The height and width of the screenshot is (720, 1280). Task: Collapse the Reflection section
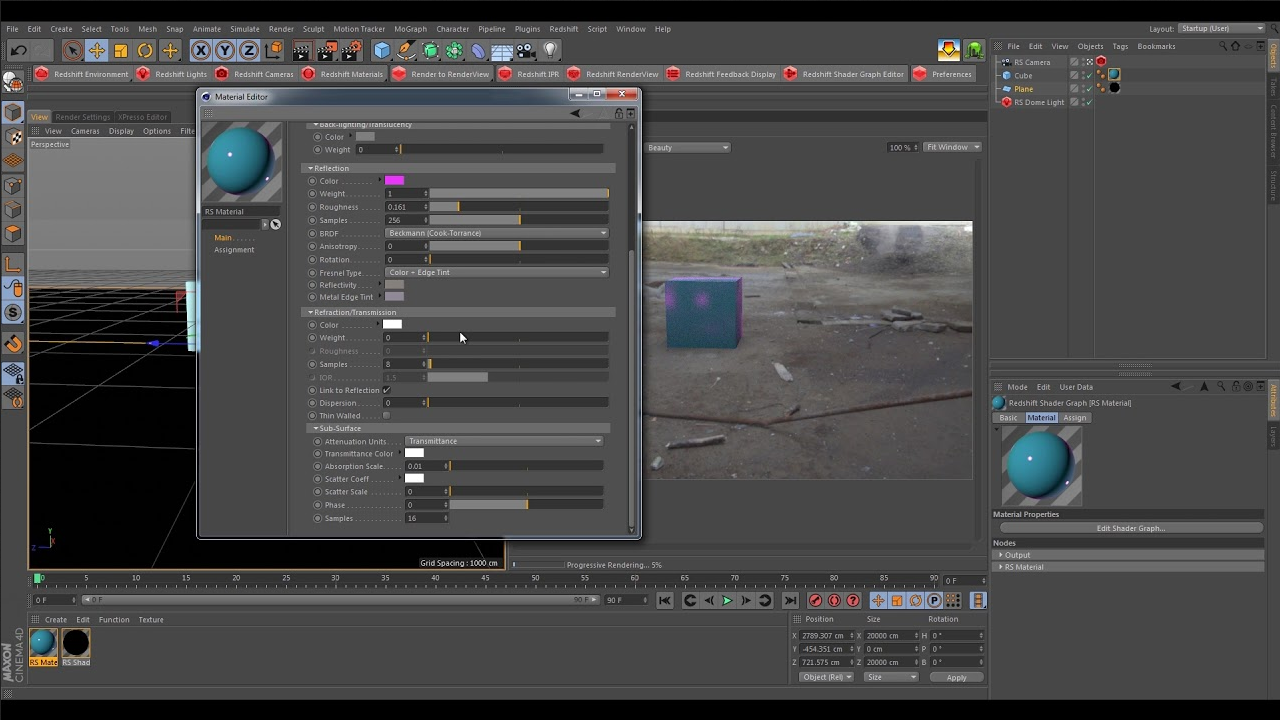click(311, 168)
